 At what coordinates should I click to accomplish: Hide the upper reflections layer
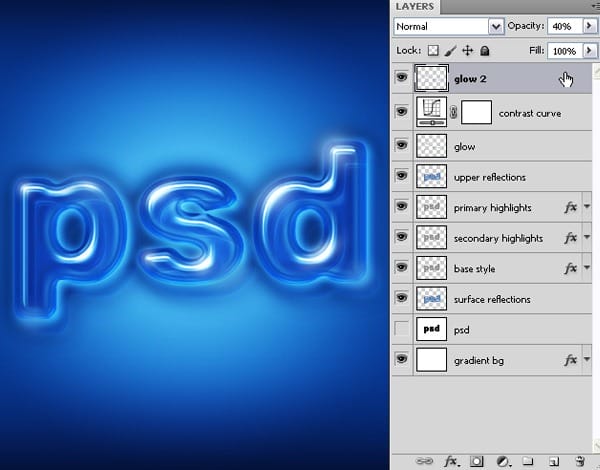click(401, 175)
